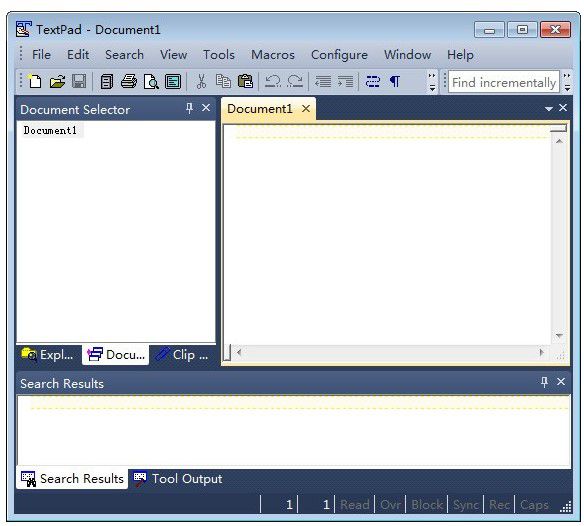Image resolution: width=584 pixels, height=526 pixels.
Task: Click the Redo arrow icon
Action: 295,81
